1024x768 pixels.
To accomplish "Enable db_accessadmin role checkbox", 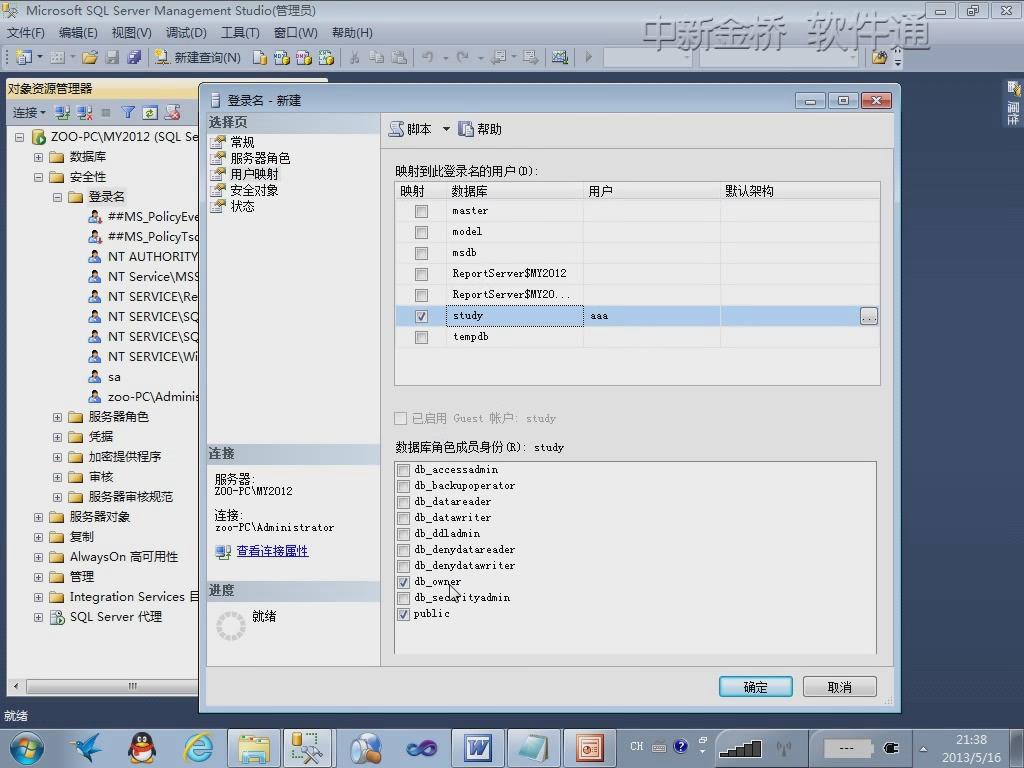I will (404, 470).
